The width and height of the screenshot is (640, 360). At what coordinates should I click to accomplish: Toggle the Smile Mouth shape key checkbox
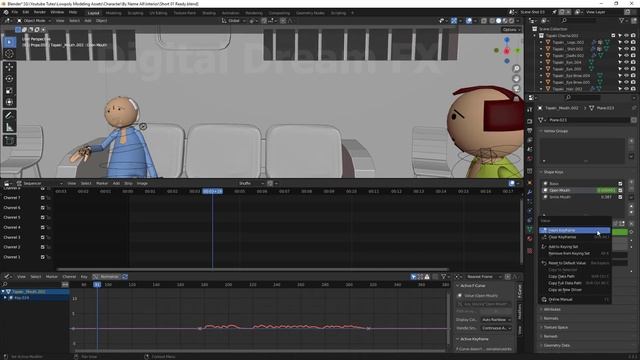(x=620, y=197)
